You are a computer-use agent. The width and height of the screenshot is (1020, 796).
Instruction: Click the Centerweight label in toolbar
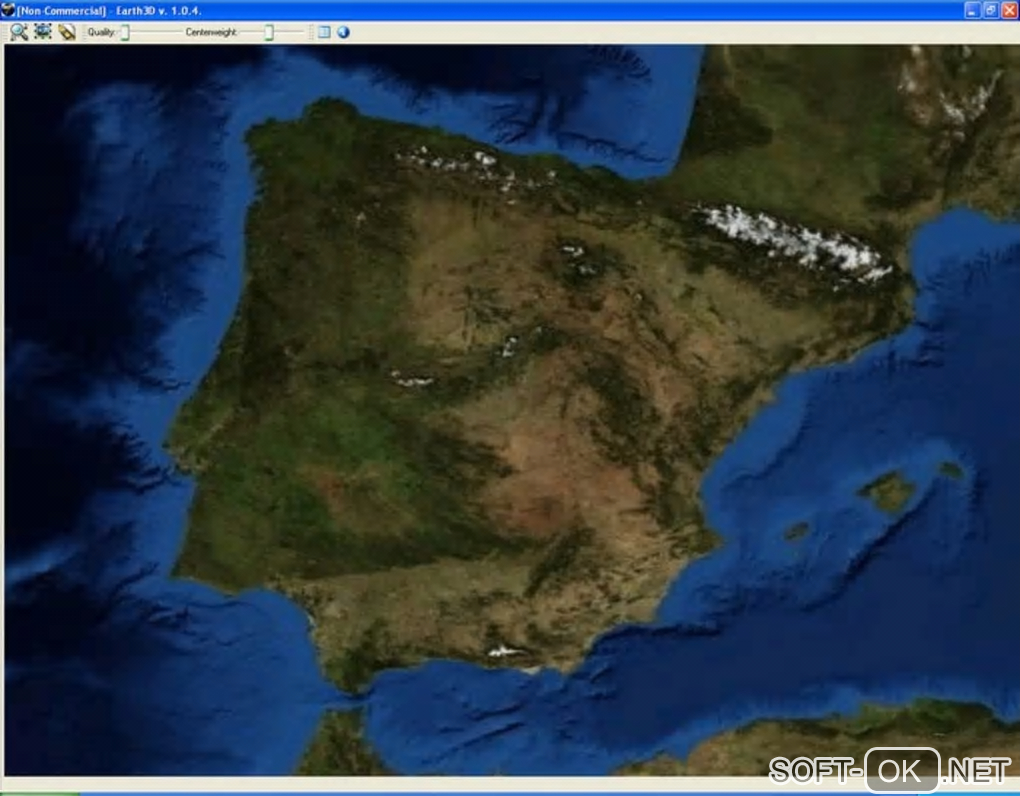pos(211,32)
